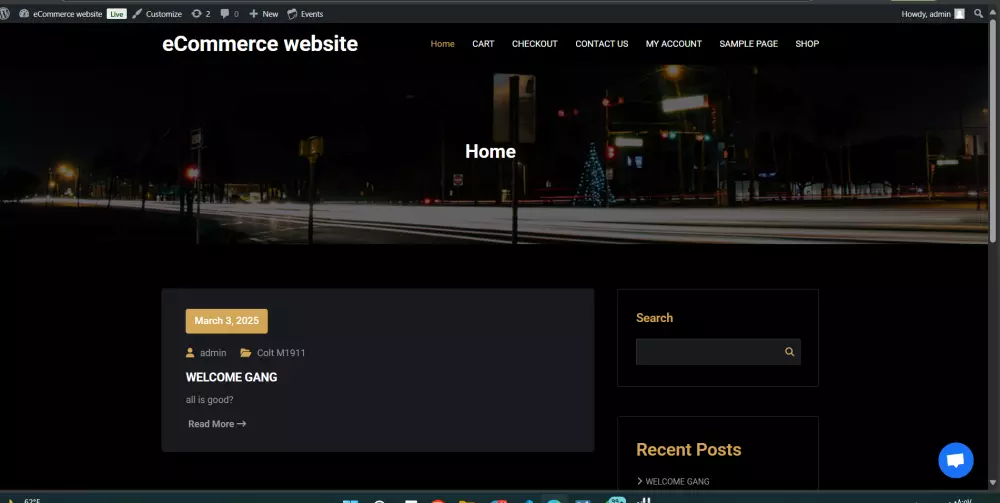
Task: Open the WELCOME GANG post title
Action: click(232, 377)
